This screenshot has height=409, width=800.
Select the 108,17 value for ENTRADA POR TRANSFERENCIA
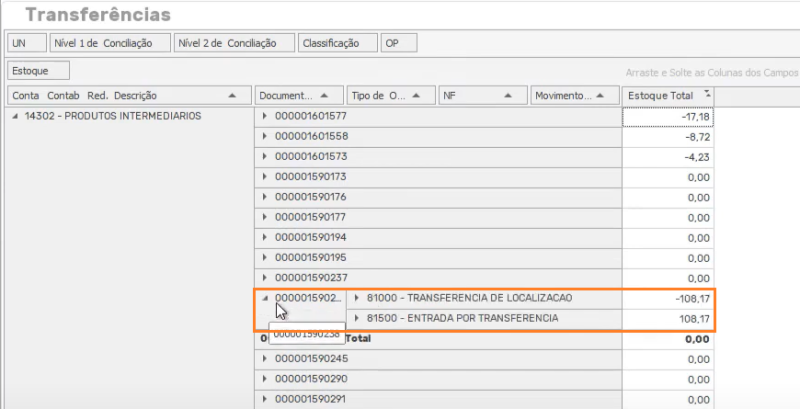pos(668,319)
